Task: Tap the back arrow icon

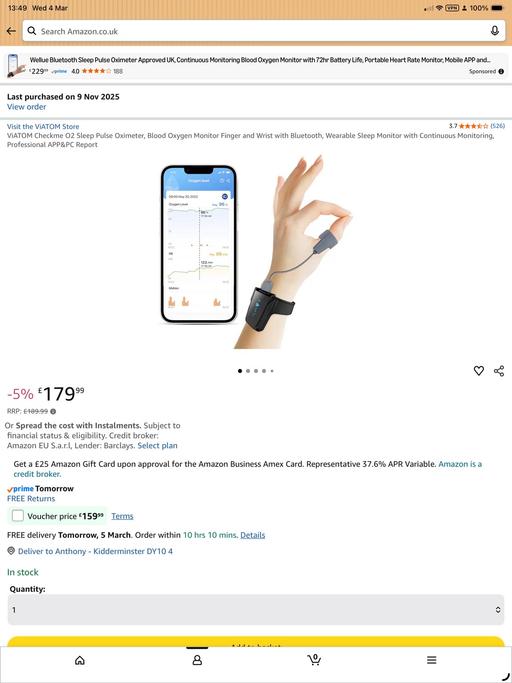Action: tap(11, 31)
